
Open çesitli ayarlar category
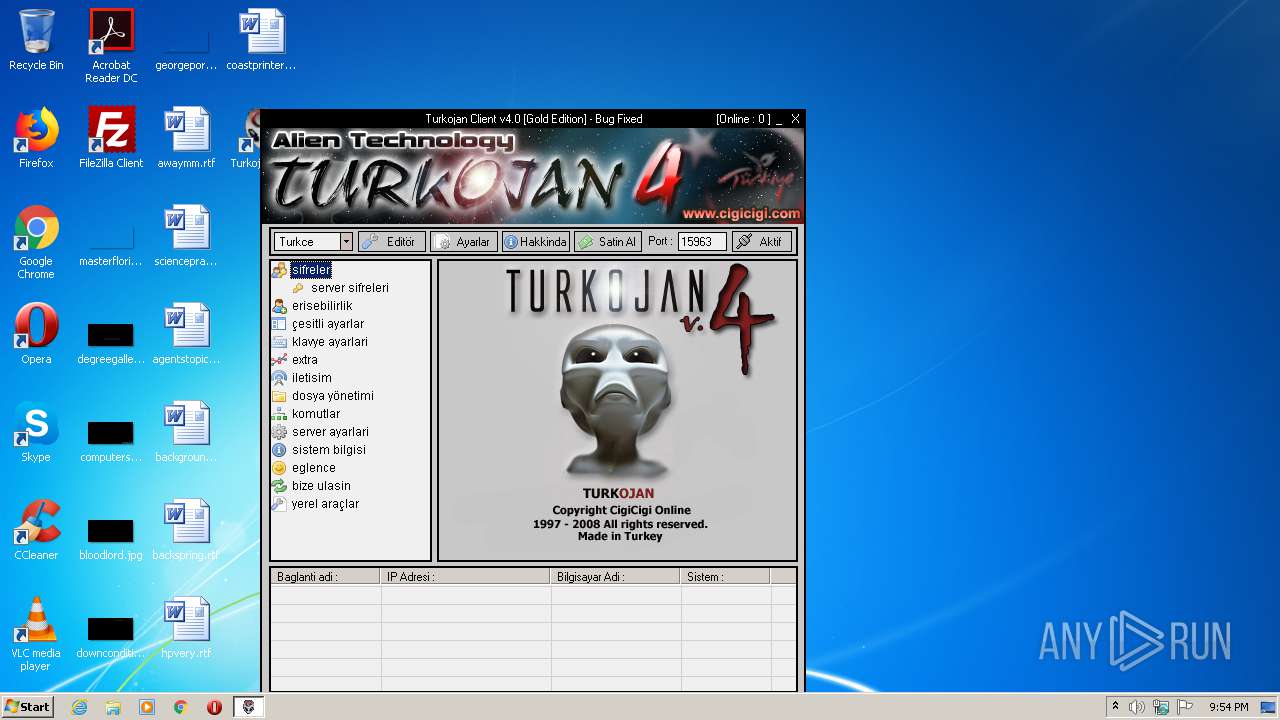pos(328,324)
